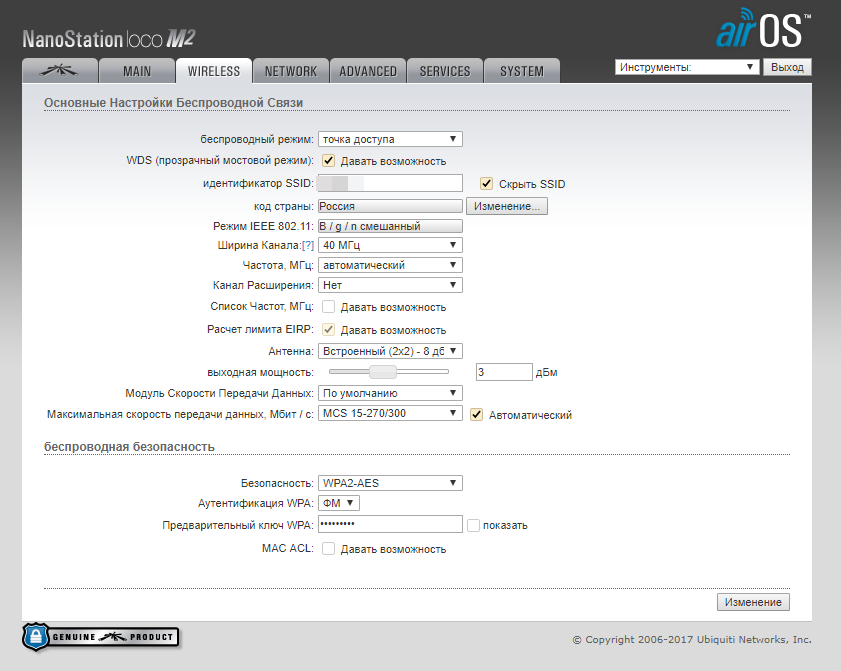Open the Антенна dropdown

(390, 351)
